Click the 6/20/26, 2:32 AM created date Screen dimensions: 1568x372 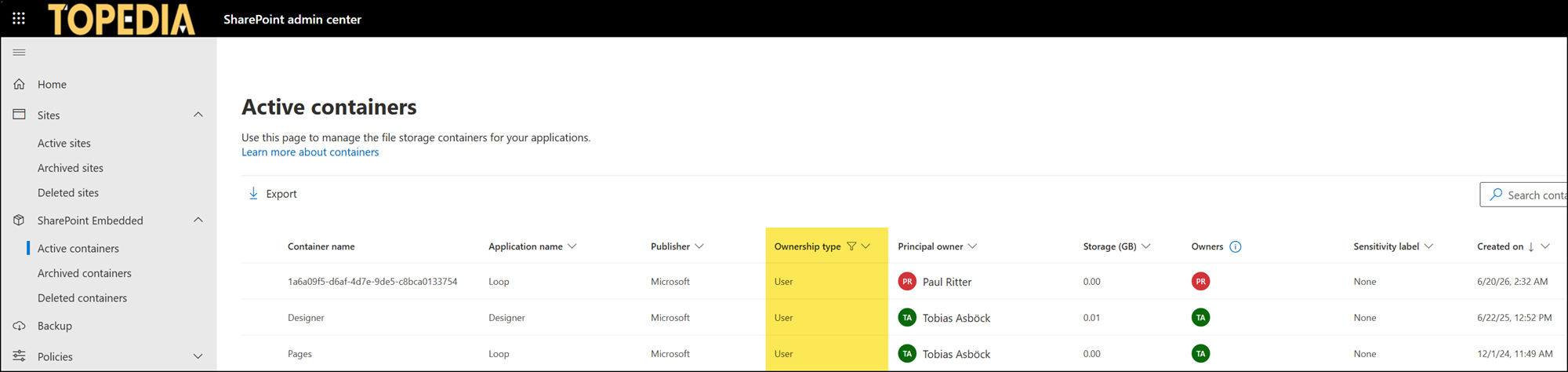(x=1512, y=282)
